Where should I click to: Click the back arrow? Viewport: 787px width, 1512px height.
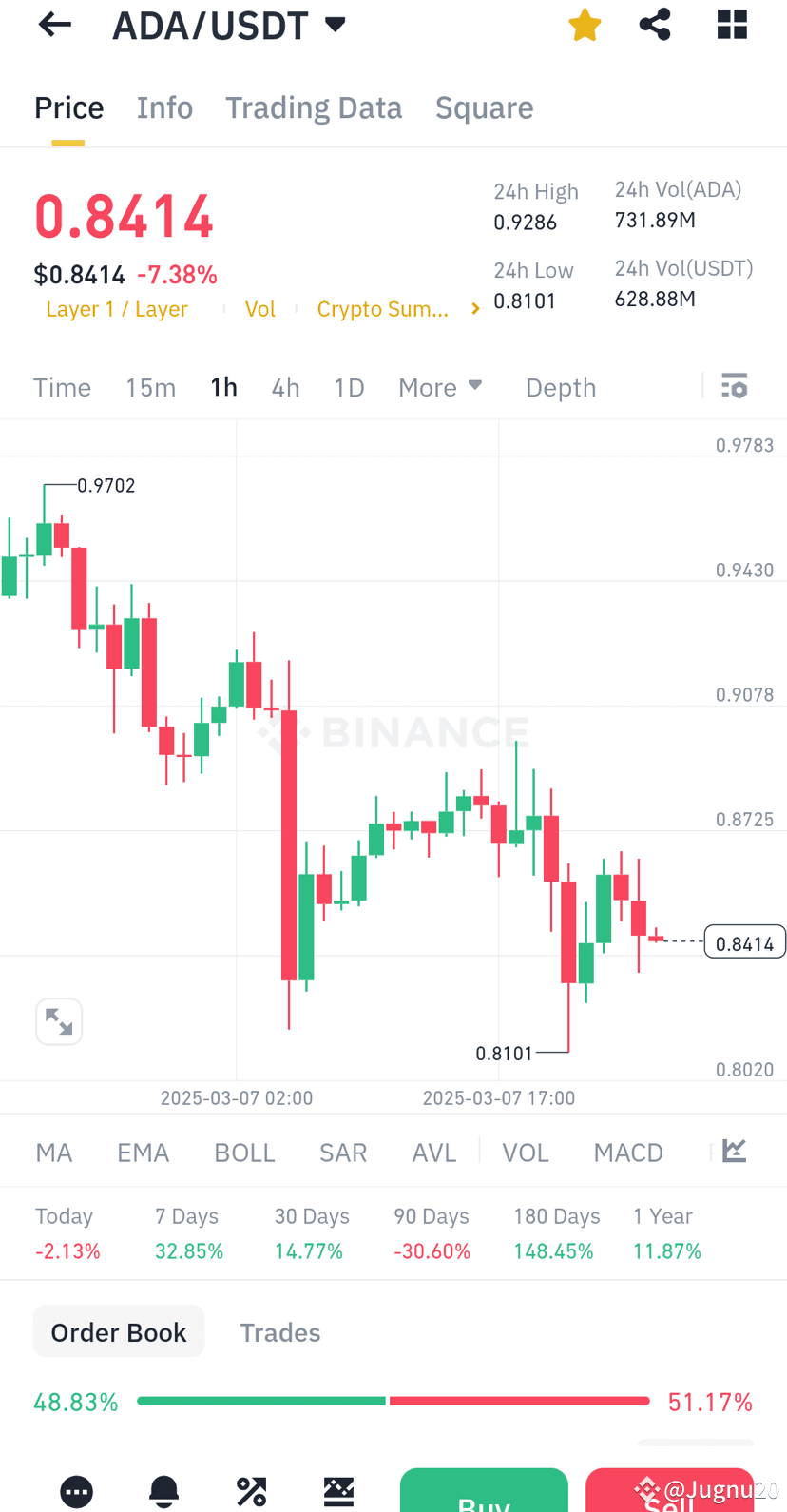[x=53, y=25]
